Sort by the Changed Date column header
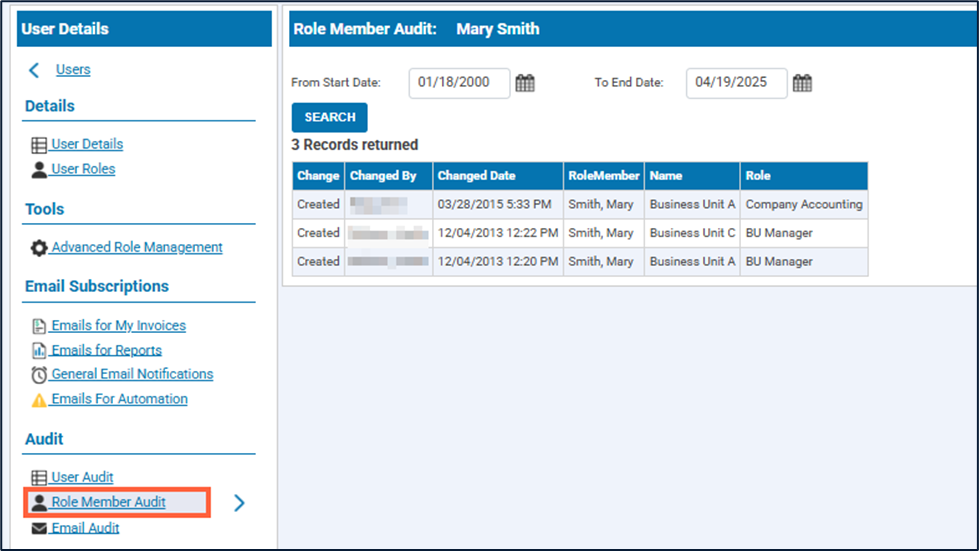This screenshot has width=979, height=551. (498, 176)
